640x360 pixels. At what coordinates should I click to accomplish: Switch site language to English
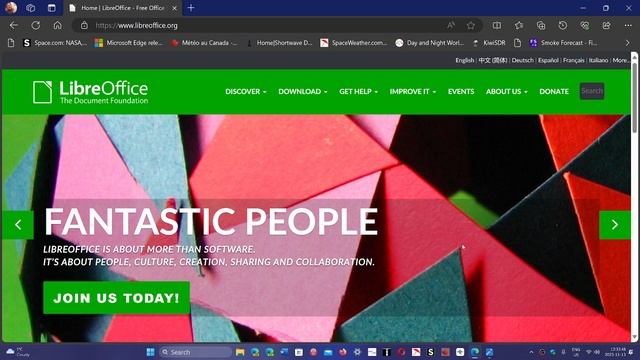pos(464,60)
